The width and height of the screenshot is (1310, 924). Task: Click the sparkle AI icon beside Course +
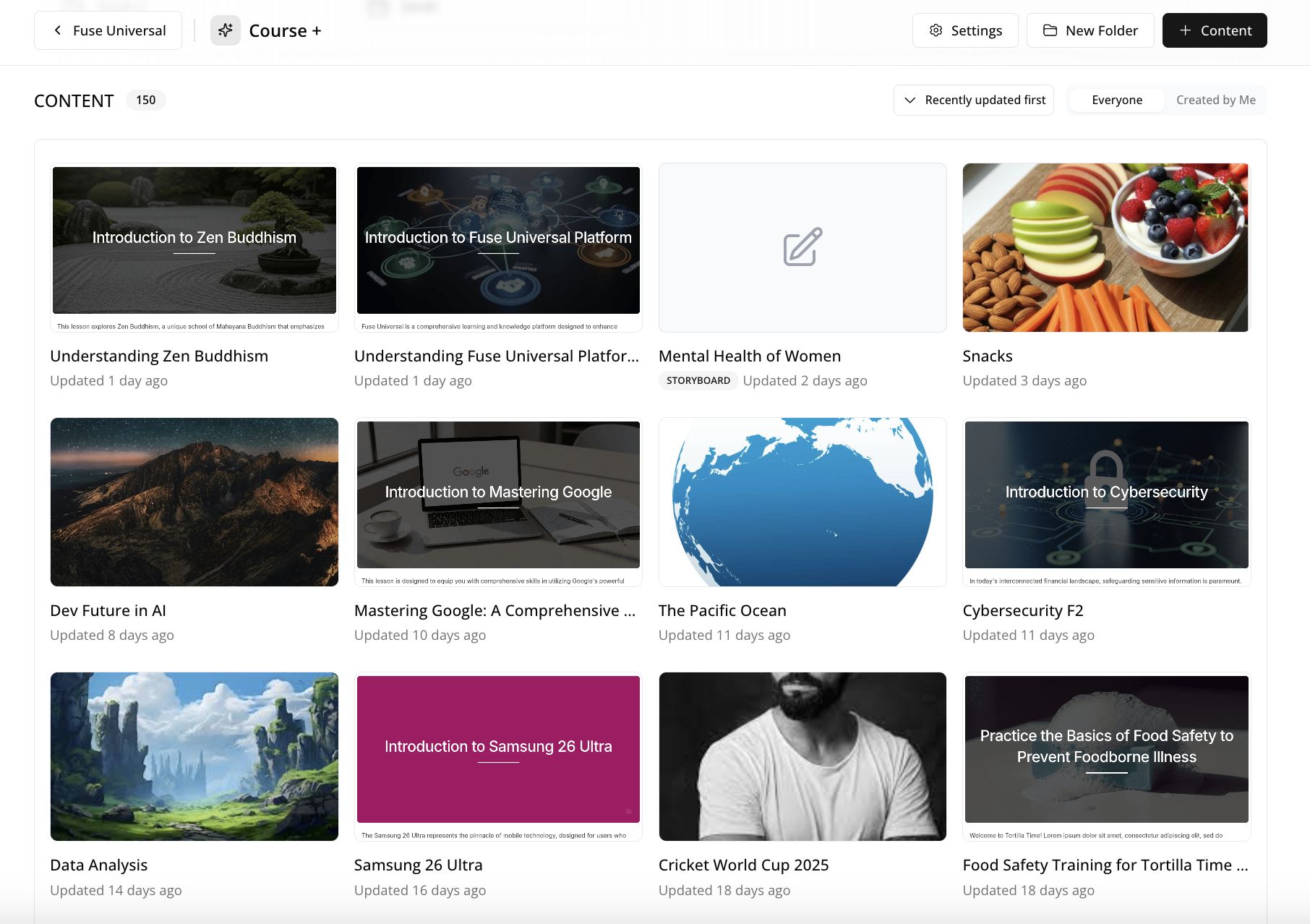226,30
